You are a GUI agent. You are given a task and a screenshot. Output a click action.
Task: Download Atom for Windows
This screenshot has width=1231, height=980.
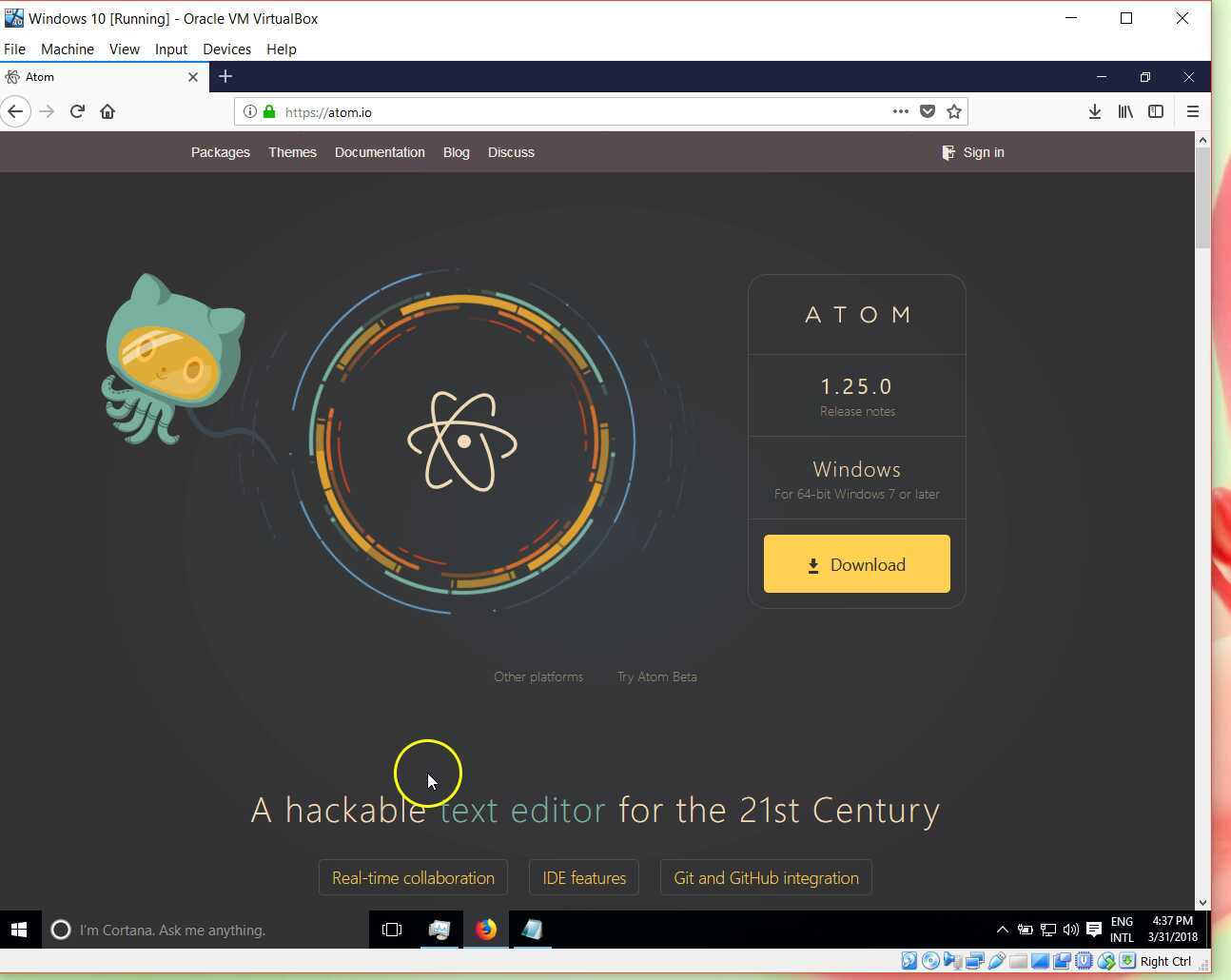[855, 563]
